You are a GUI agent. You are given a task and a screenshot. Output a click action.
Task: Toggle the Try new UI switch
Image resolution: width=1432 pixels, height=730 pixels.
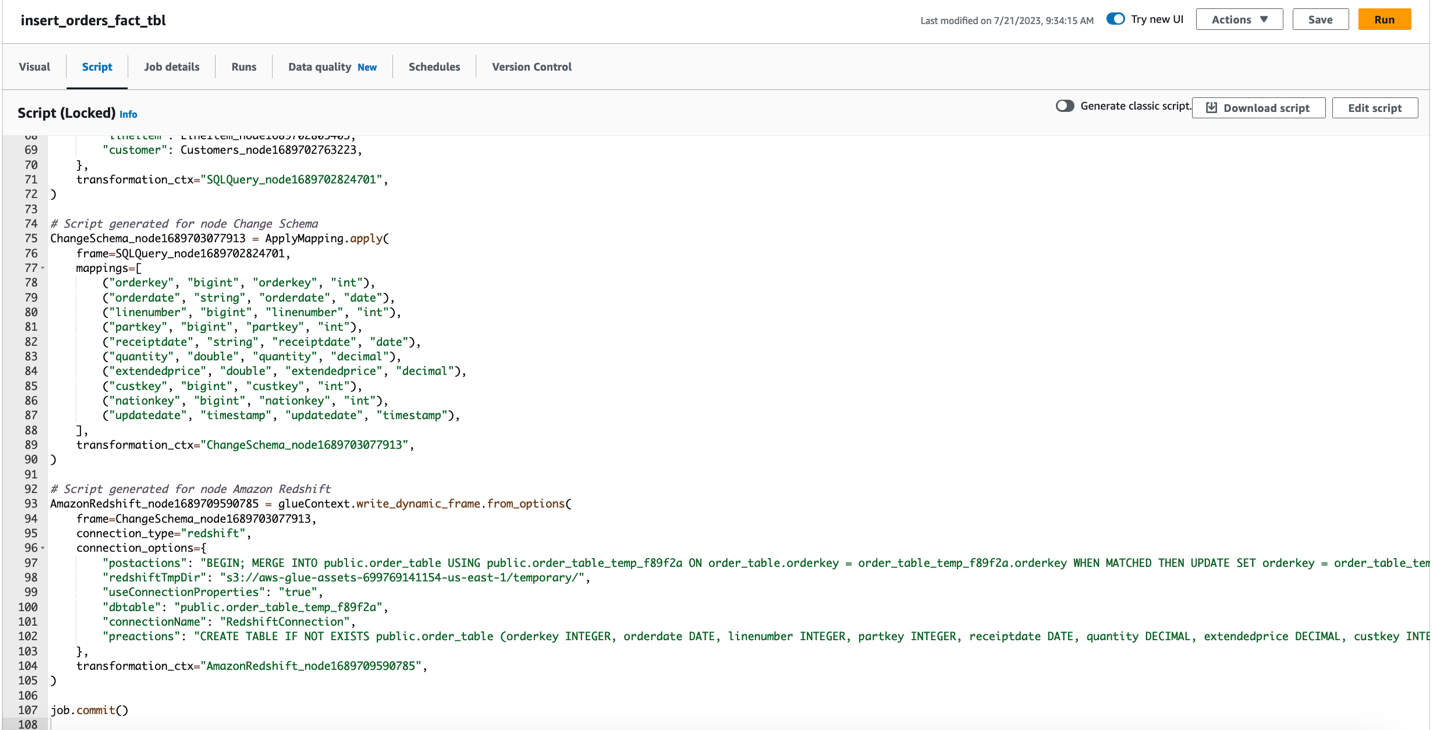[x=1116, y=19]
